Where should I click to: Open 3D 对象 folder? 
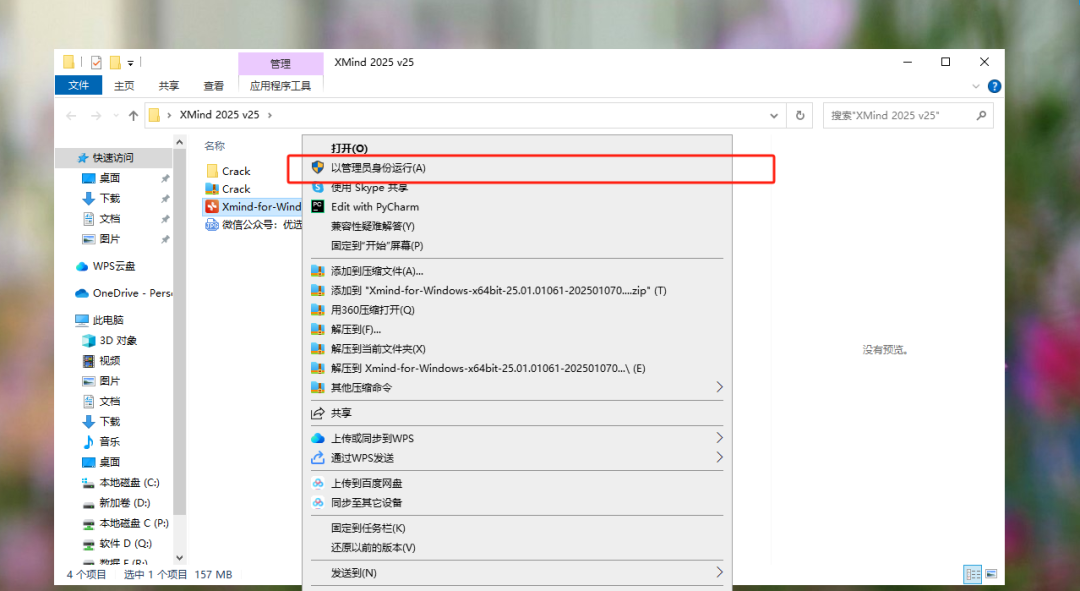(x=118, y=340)
